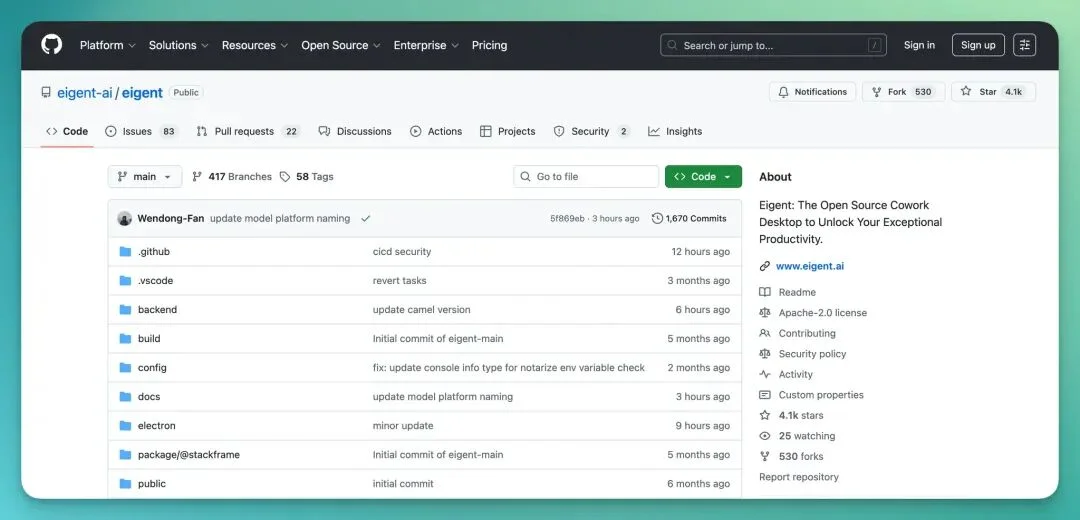Image resolution: width=1080 pixels, height=520 pixels.
Task: Click the 1,670 Commits history icon
Action: click(x=657, y=218)
